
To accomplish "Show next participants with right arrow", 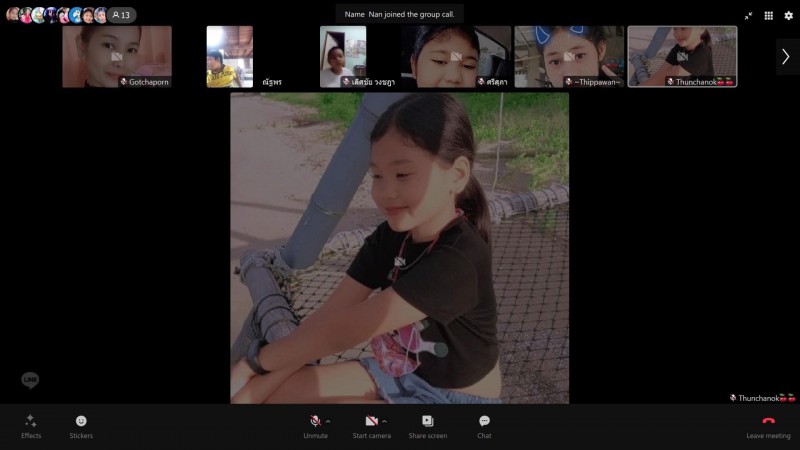I will 786,57.
